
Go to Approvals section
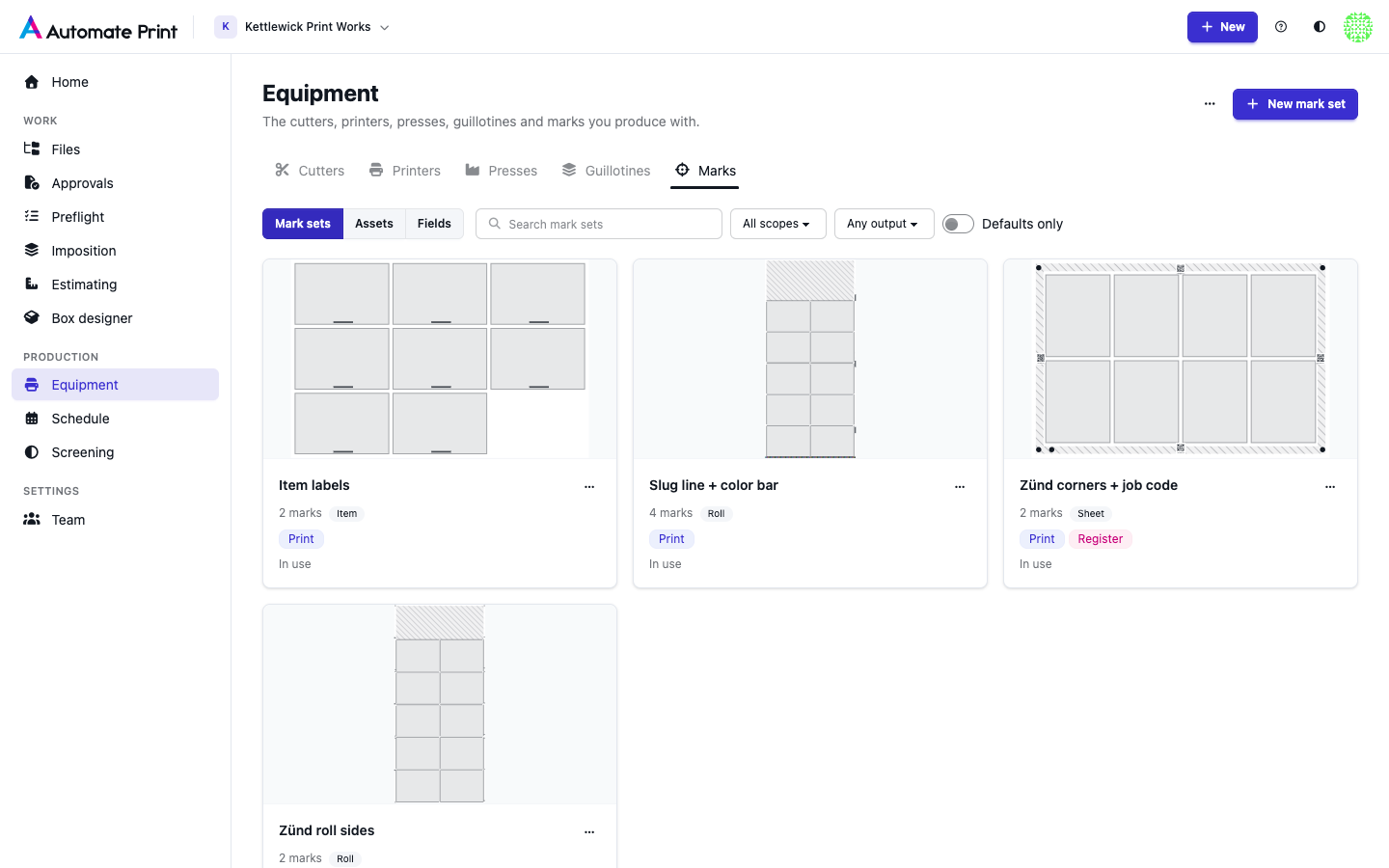[x=115, y=183]
